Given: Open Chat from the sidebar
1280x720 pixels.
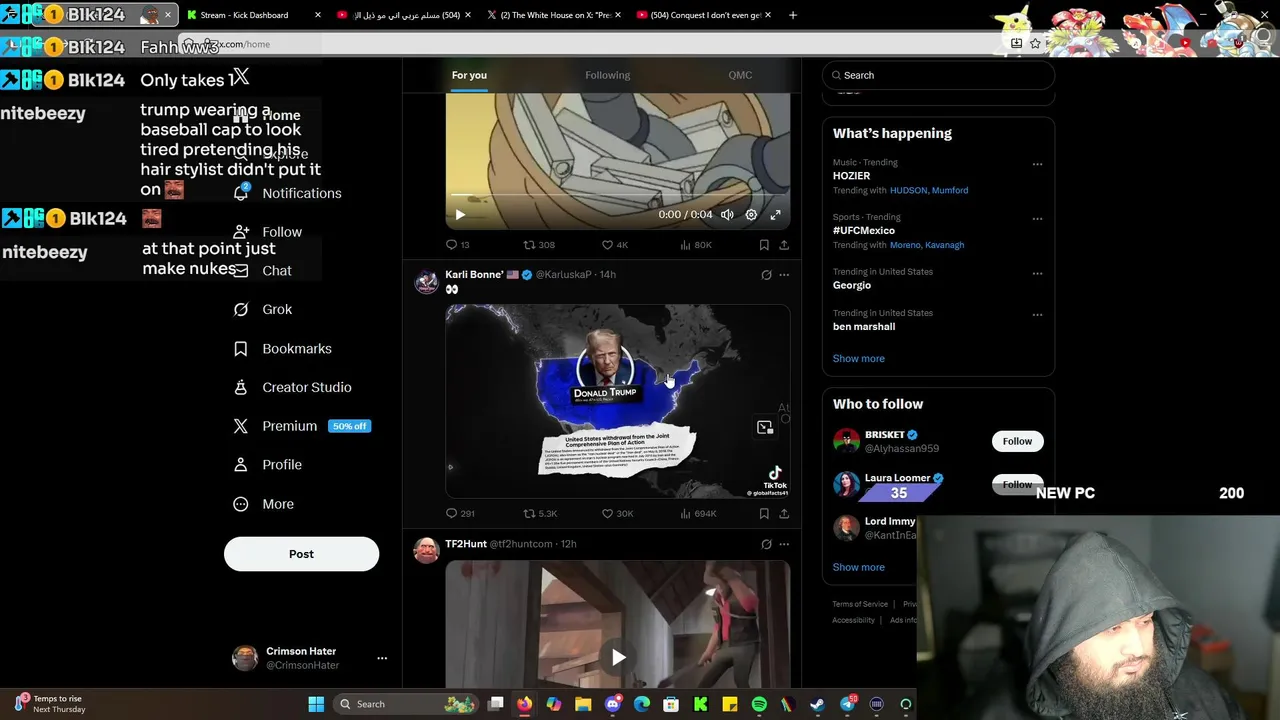Looking at the screenshot, I should point(262,271).
